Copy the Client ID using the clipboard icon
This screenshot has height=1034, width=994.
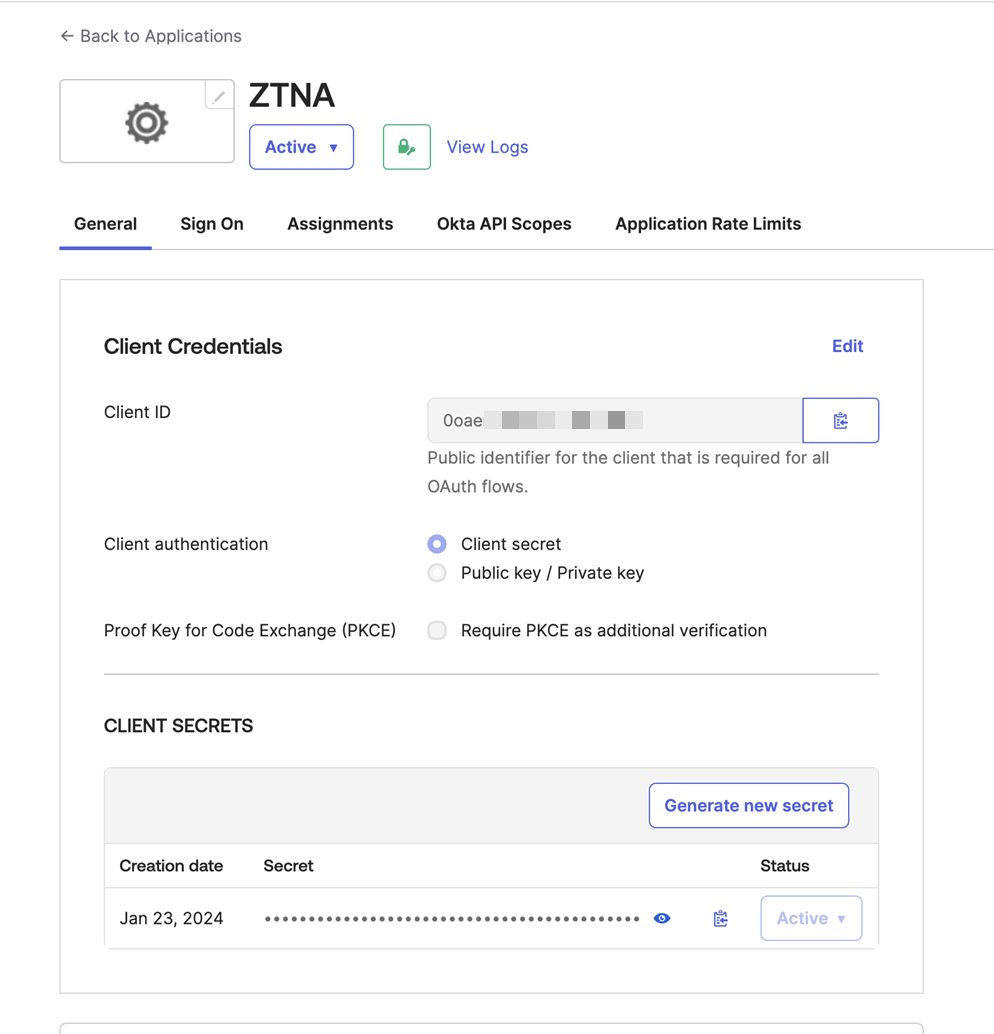840,420
